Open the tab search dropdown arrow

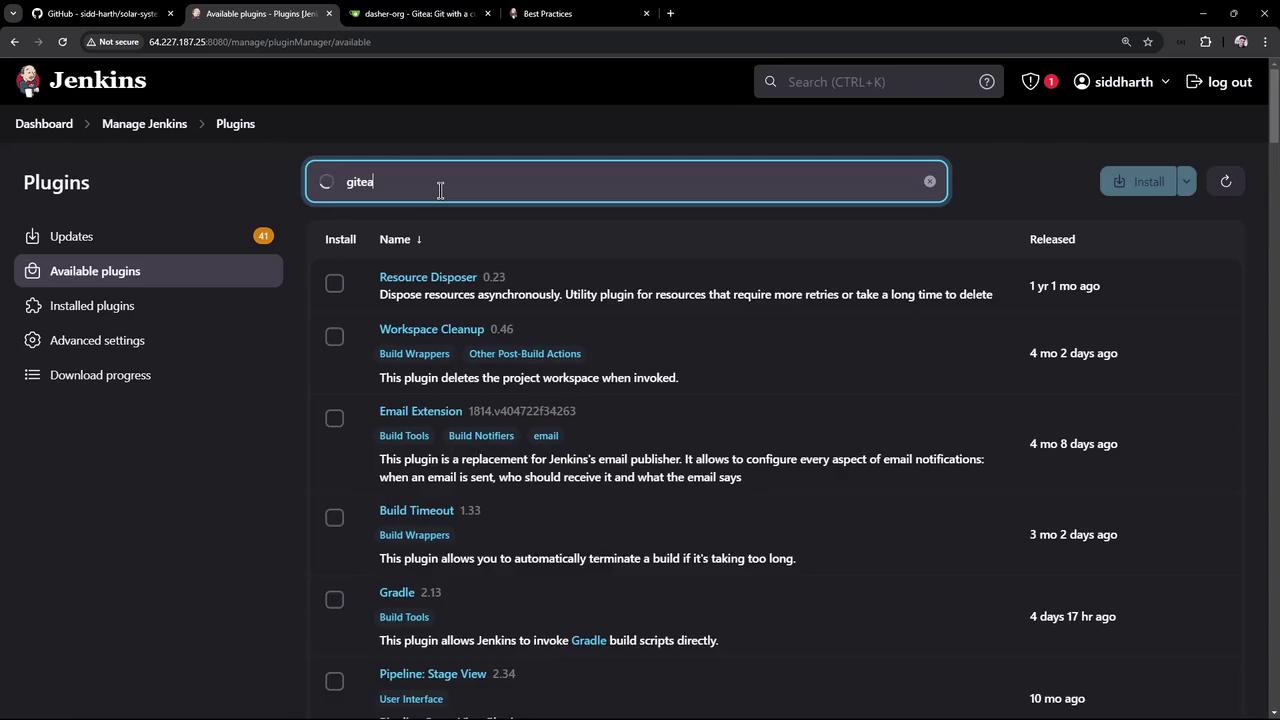tap(13, 14)
